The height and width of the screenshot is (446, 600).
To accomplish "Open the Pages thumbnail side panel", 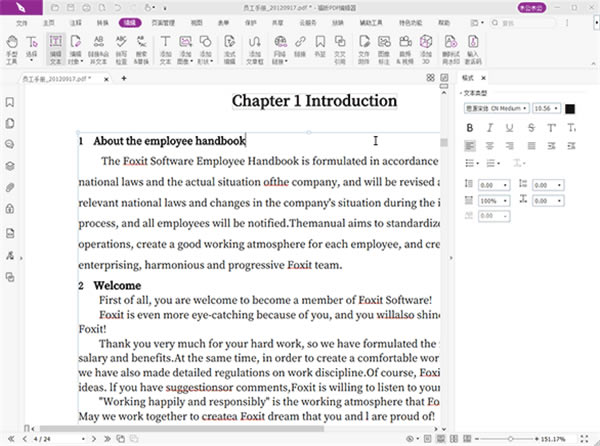I will [10, 124].
